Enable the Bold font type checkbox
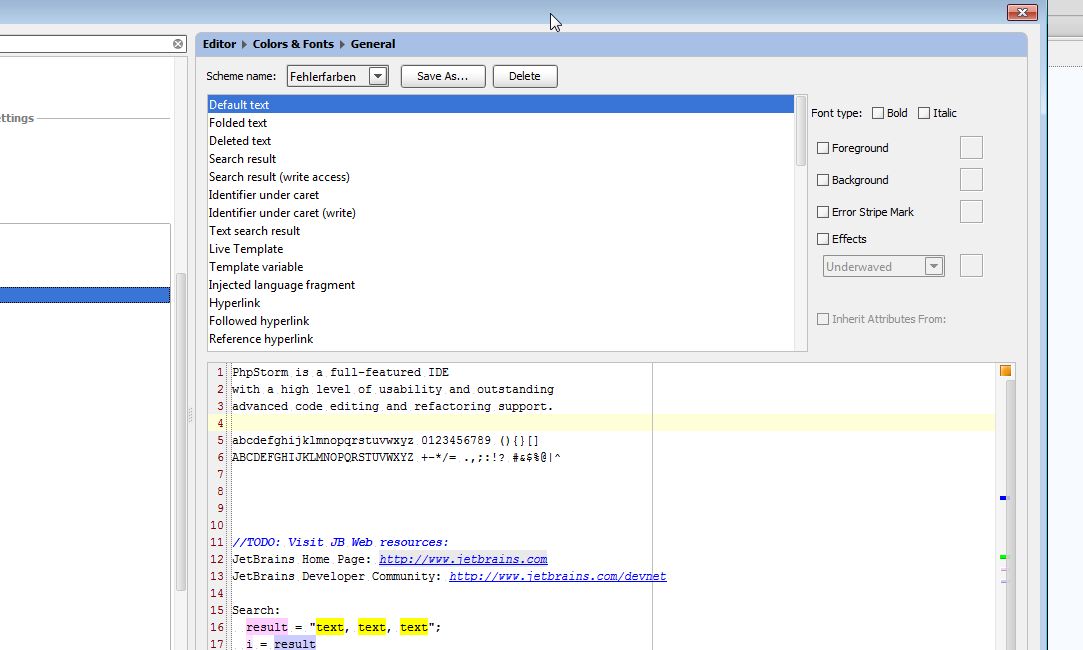This screenshot has width=1083, height=650. (878, 113)
